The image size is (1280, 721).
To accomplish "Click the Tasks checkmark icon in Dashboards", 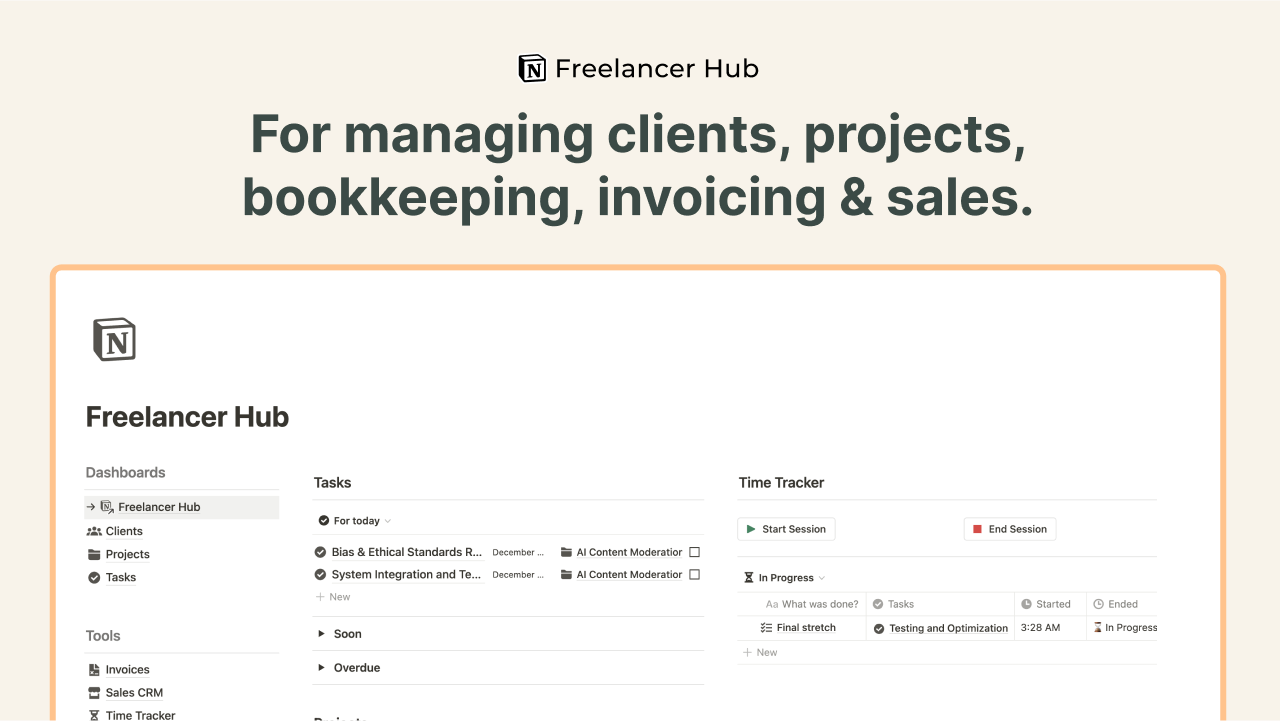I will [95, 577].
